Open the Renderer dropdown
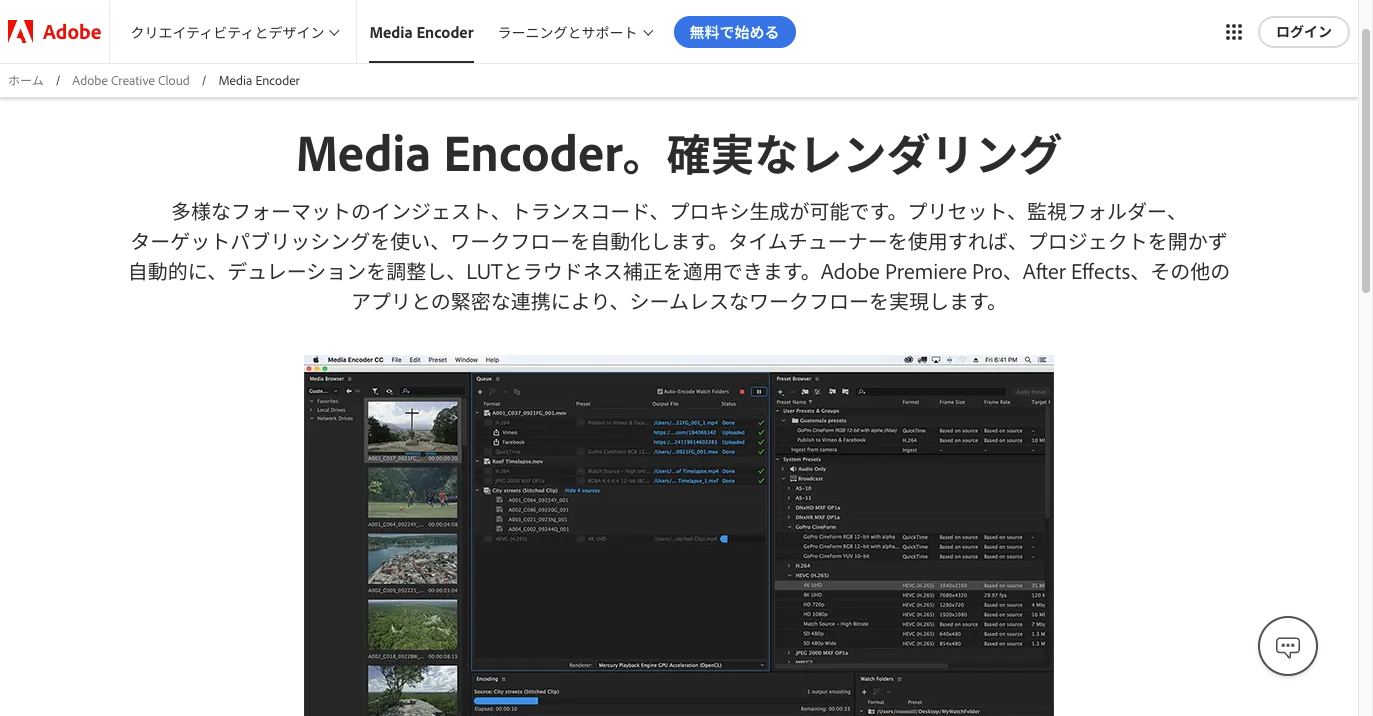The height and width of the screenshot is (716, 1373). pyautogui.click(x=680, y=664)
